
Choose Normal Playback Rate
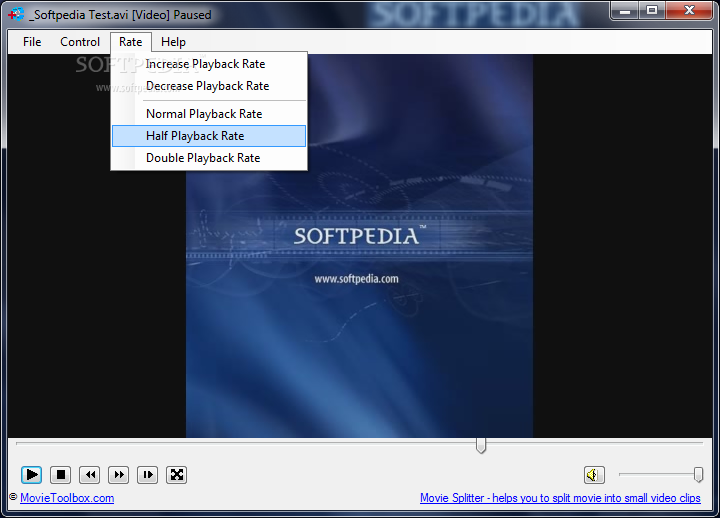tap(209, 114)
